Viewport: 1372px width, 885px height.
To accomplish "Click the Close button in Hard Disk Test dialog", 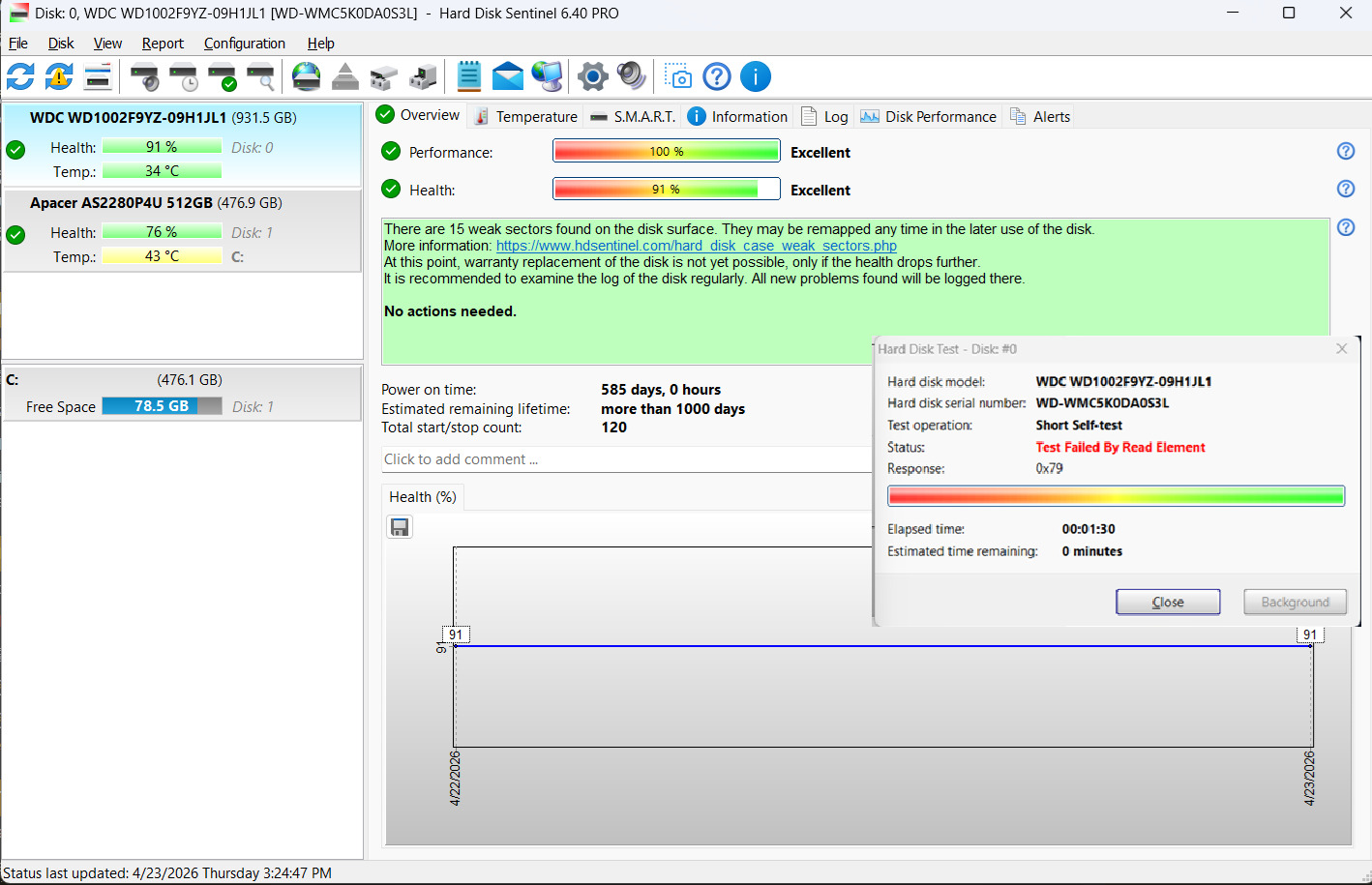I will (x=1168, y=602).
